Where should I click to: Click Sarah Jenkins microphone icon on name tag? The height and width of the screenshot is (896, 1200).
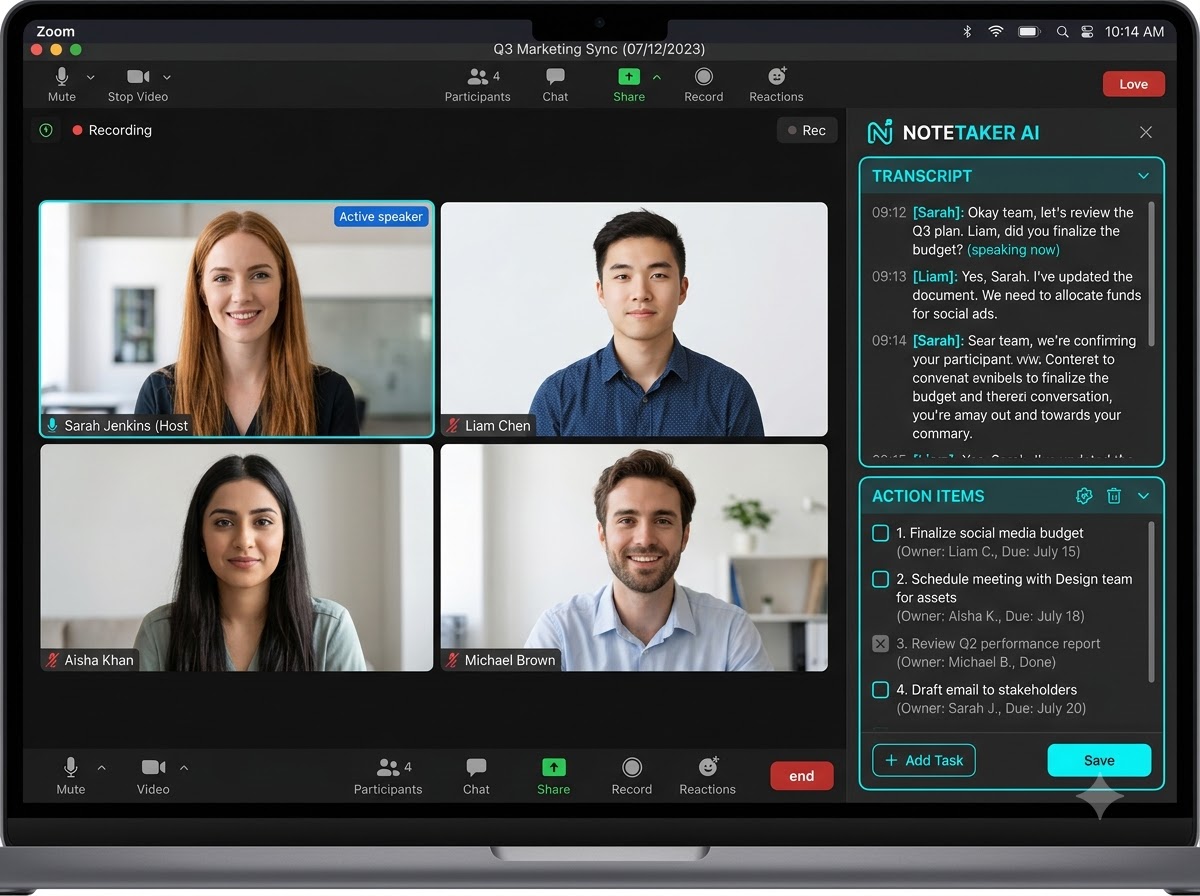pyautogui.click(x=52, y=426)
